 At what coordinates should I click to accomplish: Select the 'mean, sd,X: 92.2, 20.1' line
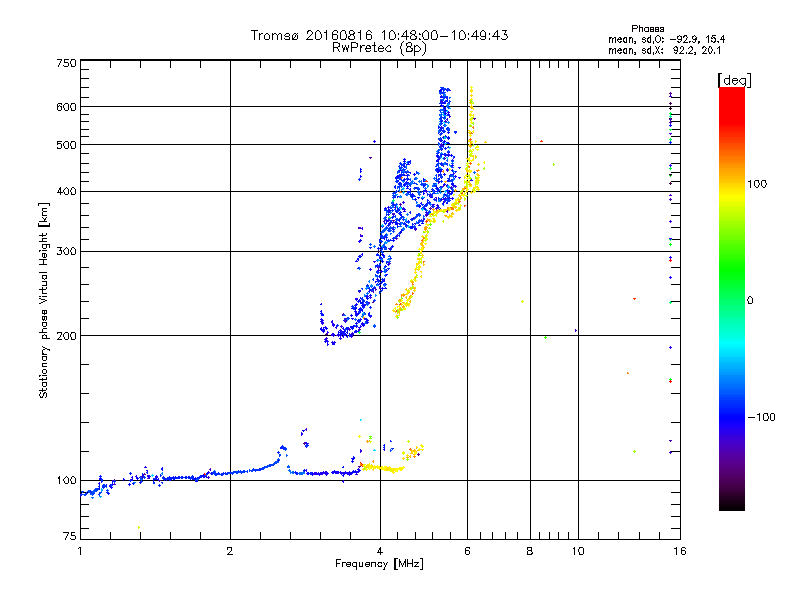[664, 50]
